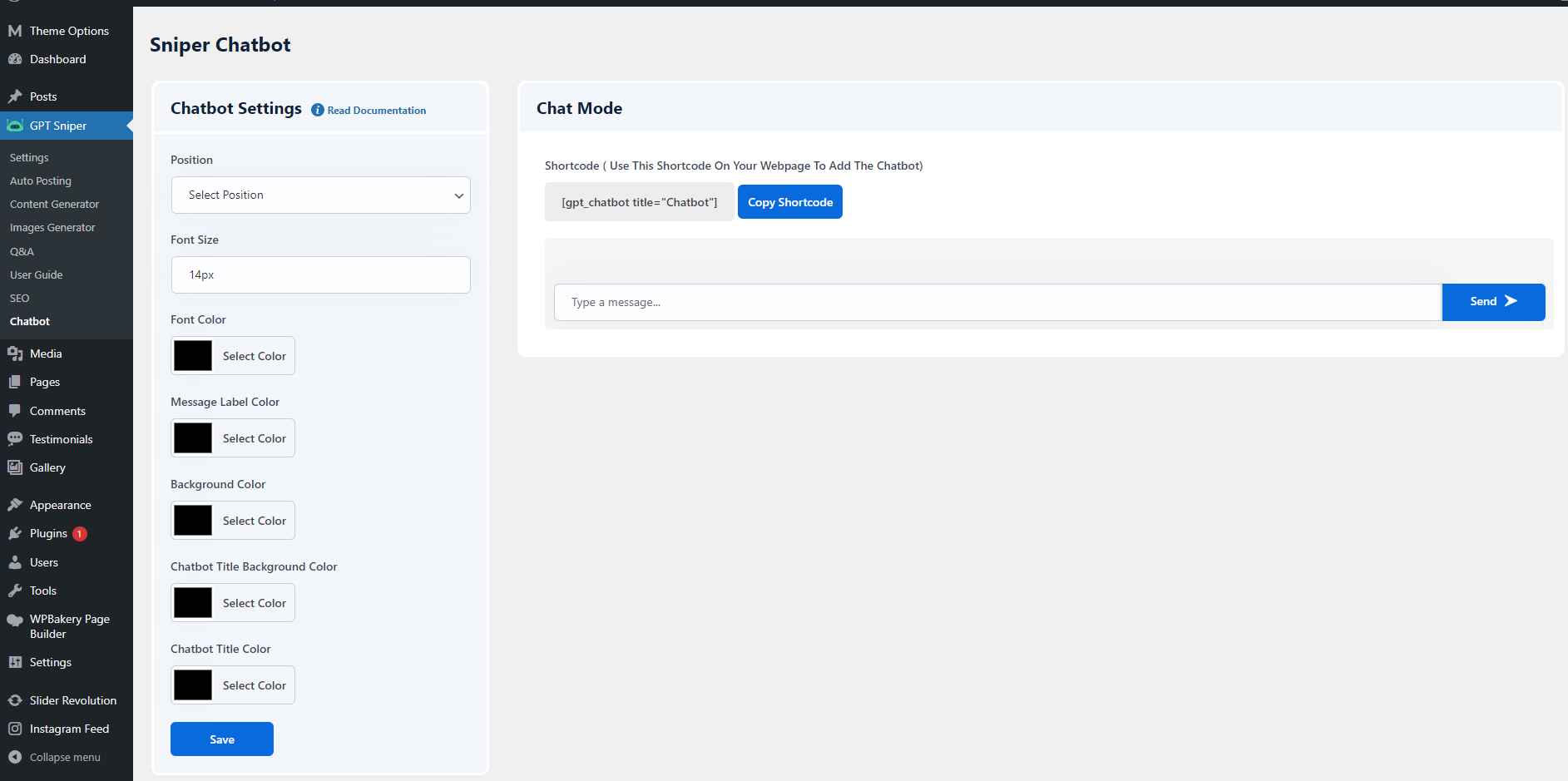Screen dimensions: 1568x781
Task: Click the Slider Revolution icon
Action: (x=15, y=700)
